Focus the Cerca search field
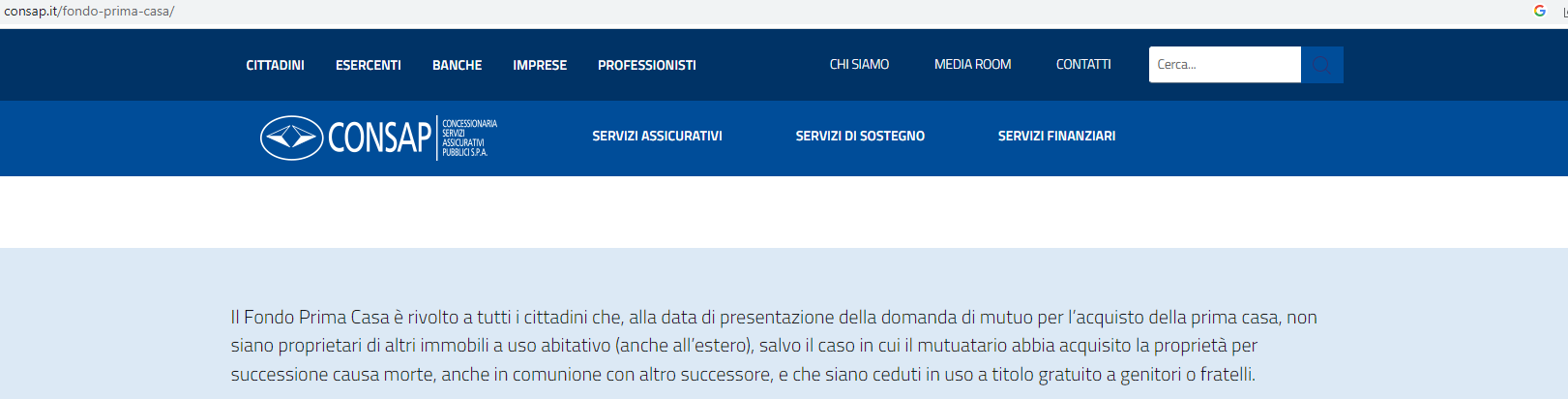Screen dimensions: 1568x399 click(x=1225, y=65)
